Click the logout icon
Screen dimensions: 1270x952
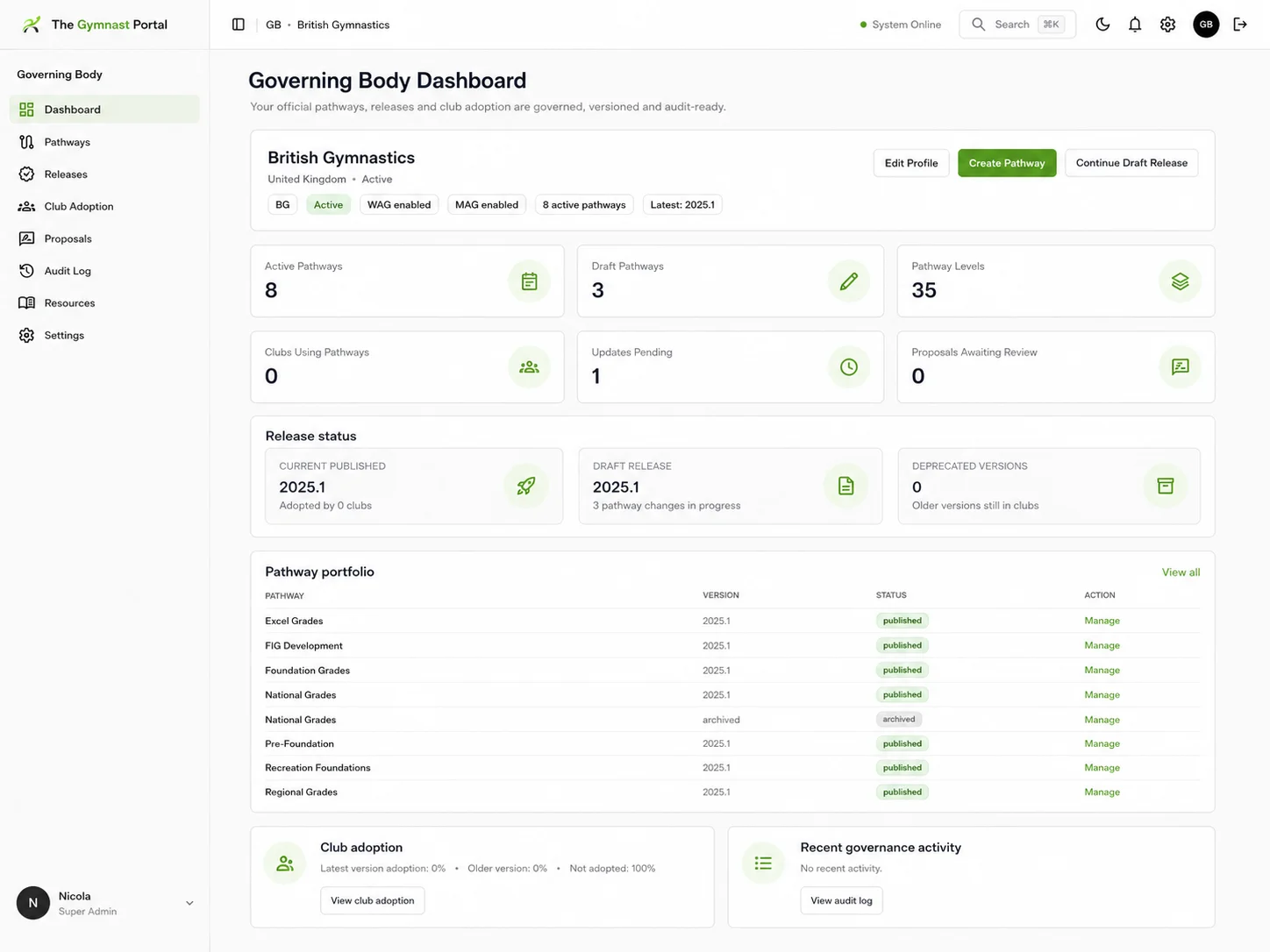1240,25
